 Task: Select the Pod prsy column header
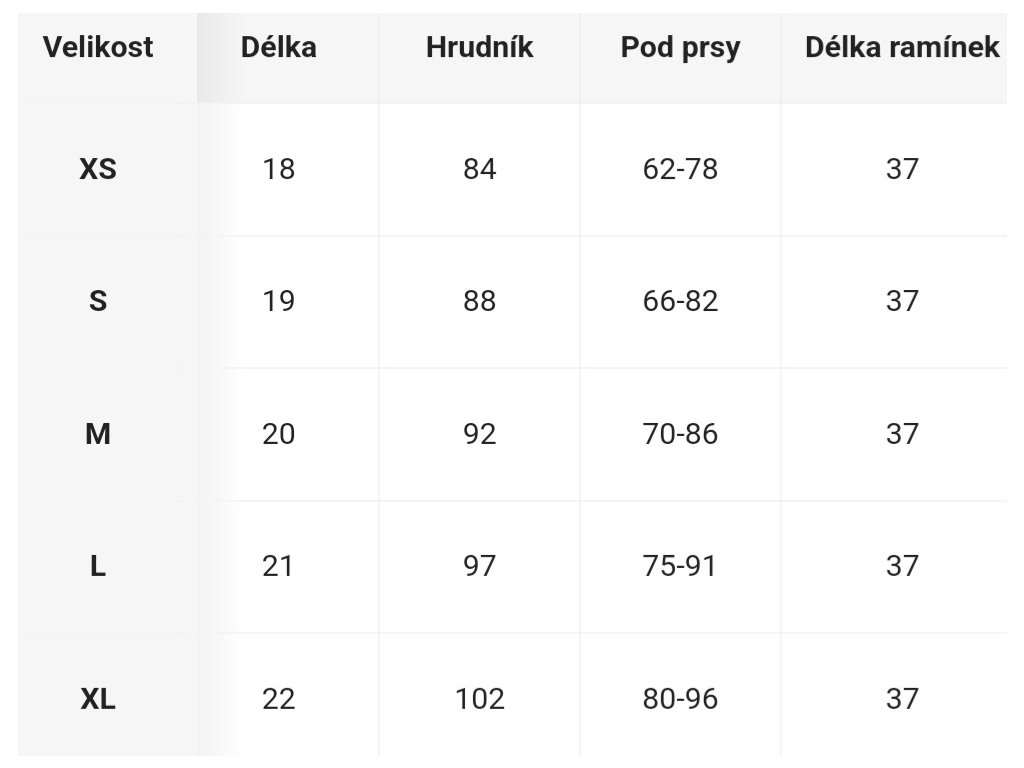pos(680,48)
